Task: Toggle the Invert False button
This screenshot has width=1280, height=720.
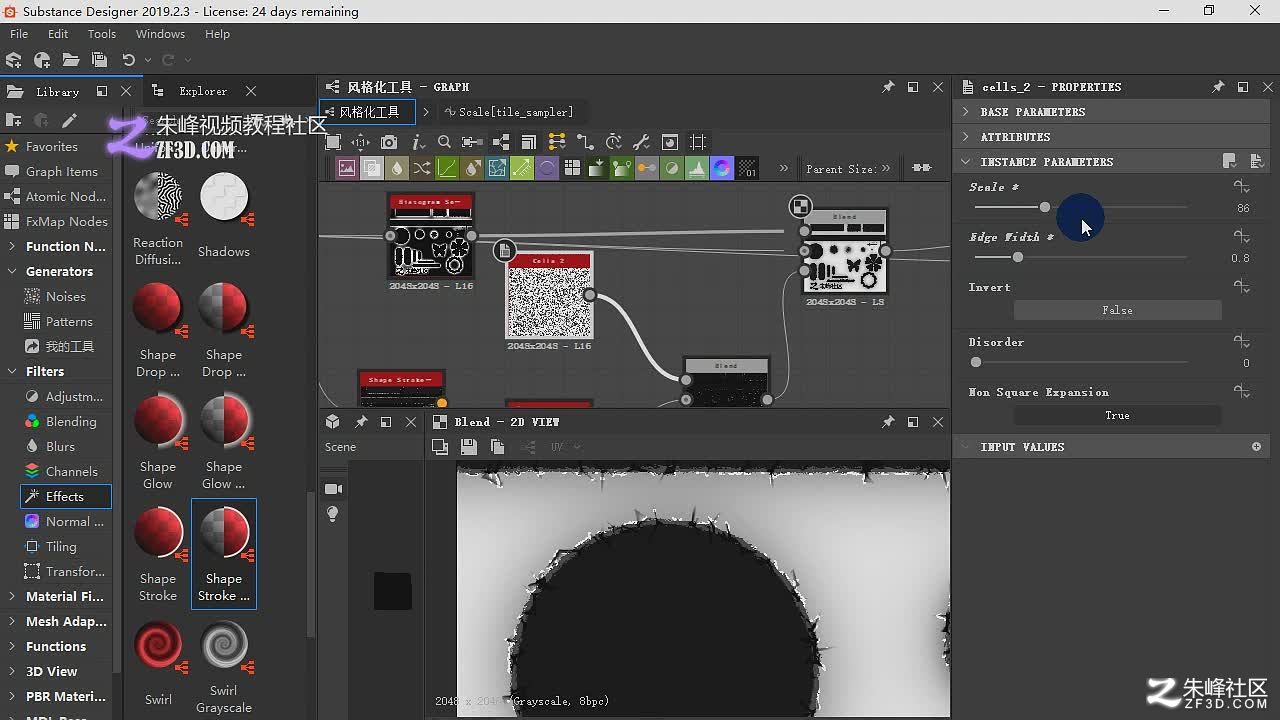Action: pos(1117,310)
